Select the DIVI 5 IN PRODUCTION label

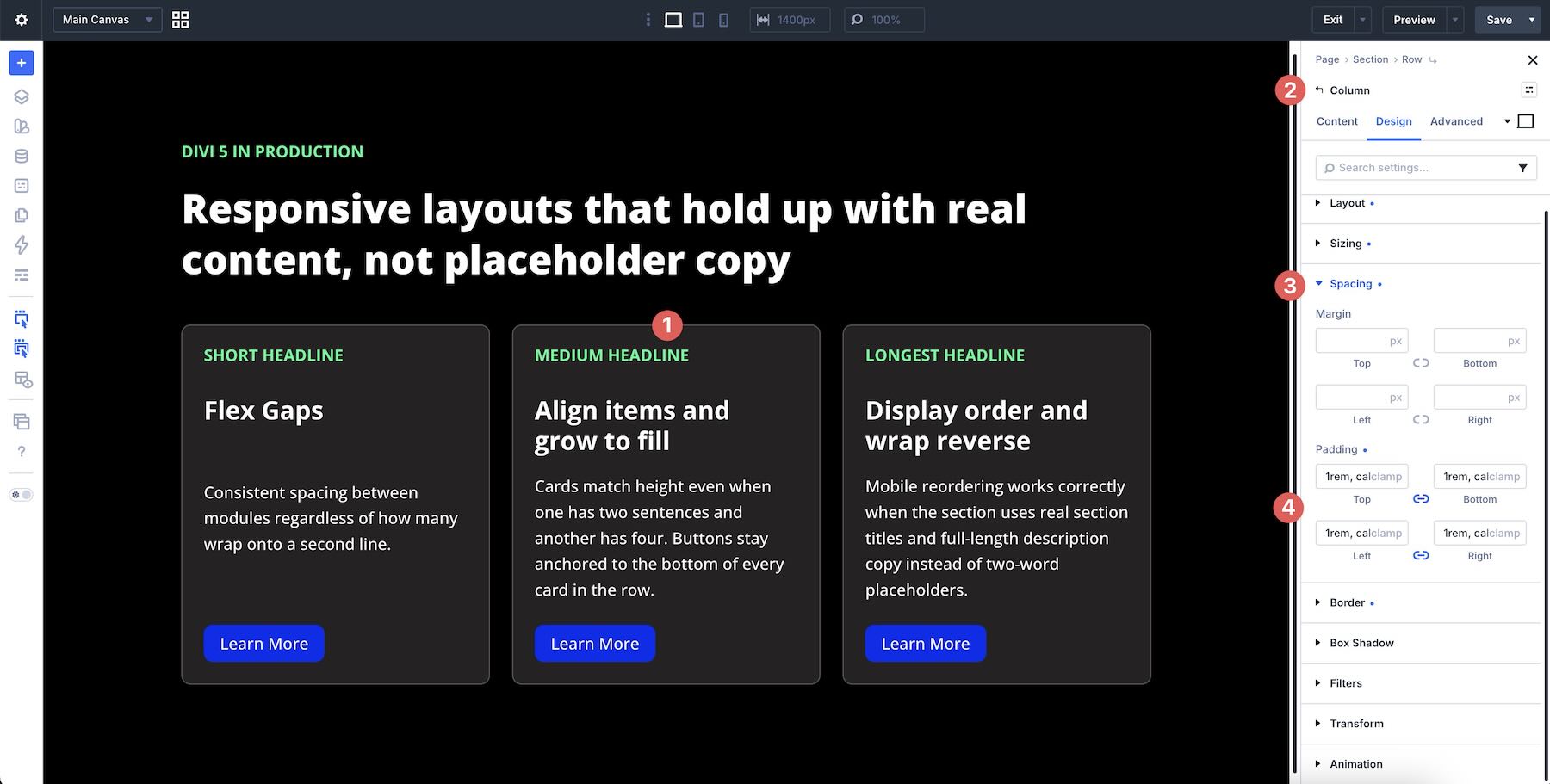pos(272,151)
